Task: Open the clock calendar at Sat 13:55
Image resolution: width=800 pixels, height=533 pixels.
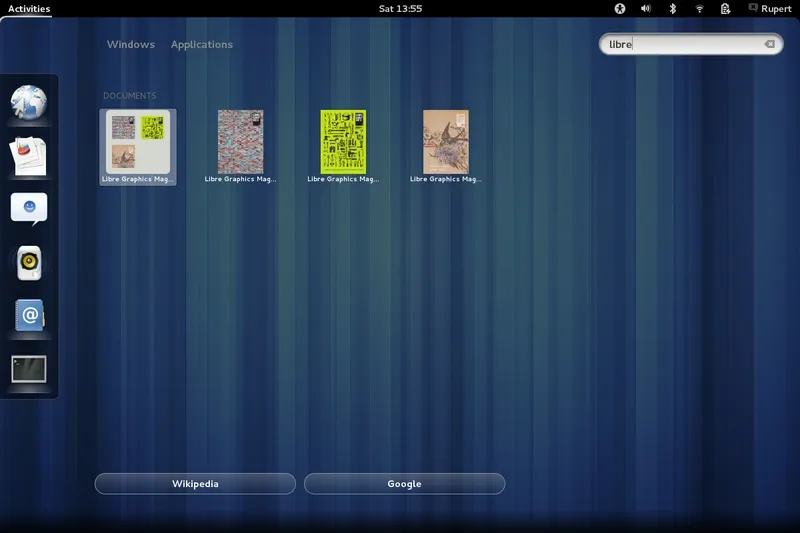Action: coord(400,8)
